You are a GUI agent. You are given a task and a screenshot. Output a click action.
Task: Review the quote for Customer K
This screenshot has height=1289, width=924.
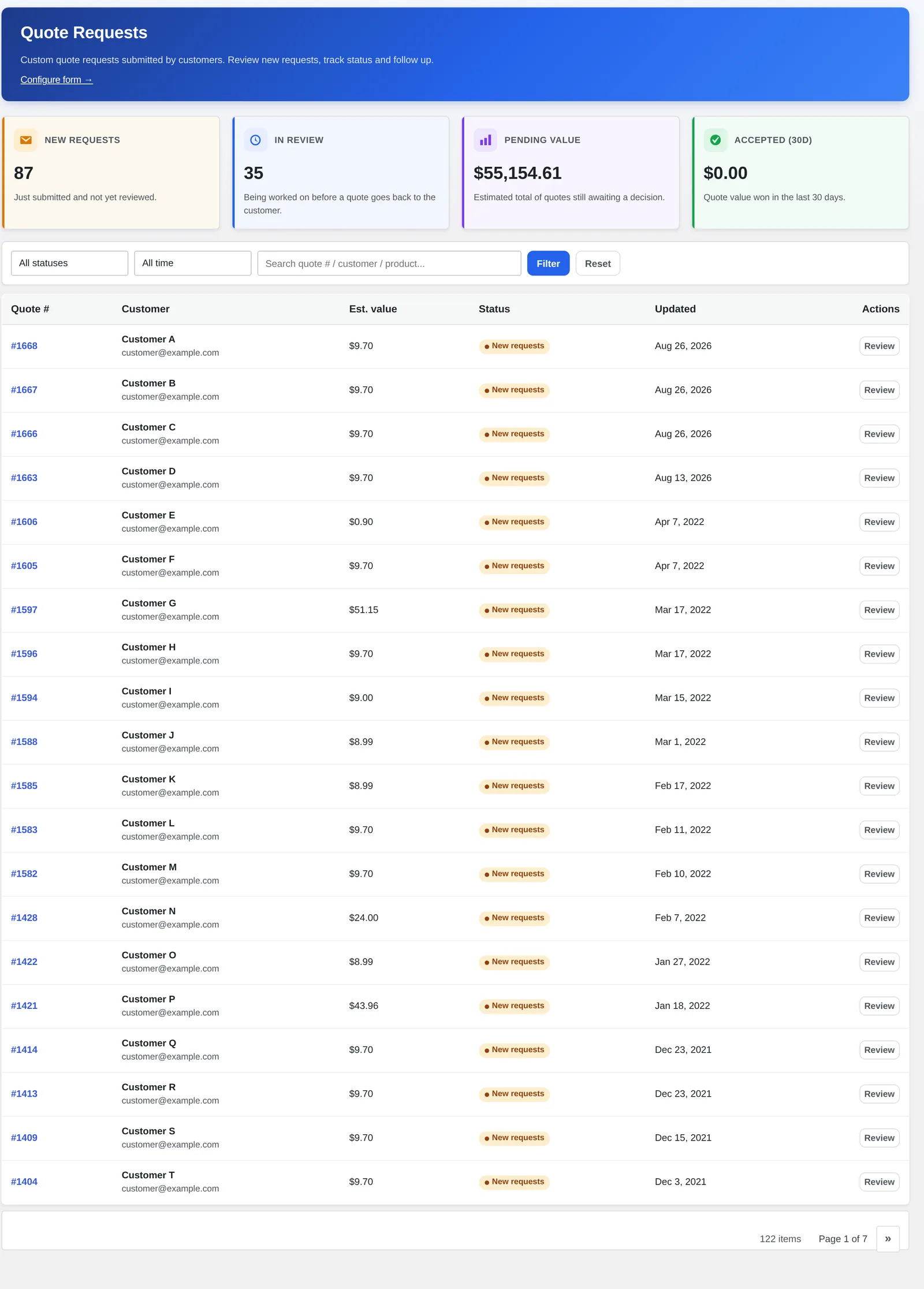[x=879, y=786]
